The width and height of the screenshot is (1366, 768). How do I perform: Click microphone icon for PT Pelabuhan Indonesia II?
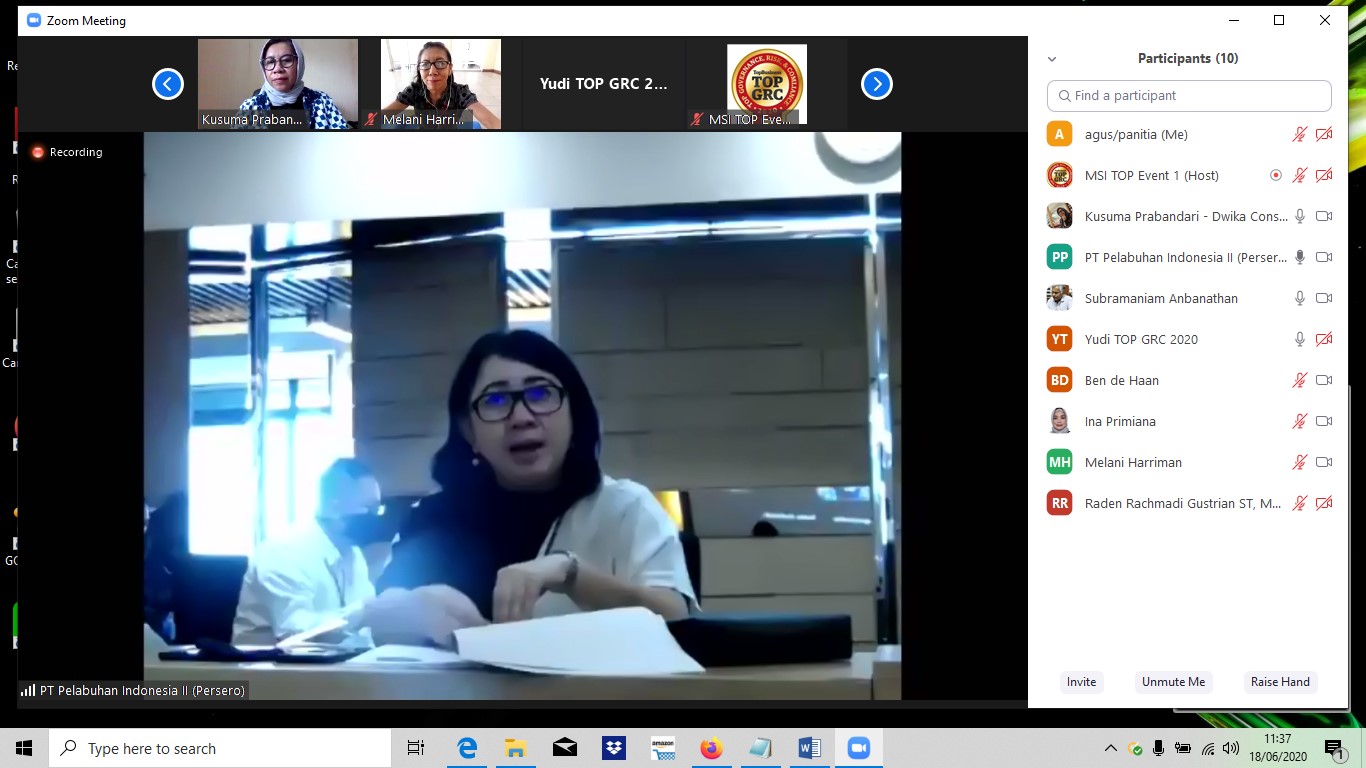tap(1300, 257)
